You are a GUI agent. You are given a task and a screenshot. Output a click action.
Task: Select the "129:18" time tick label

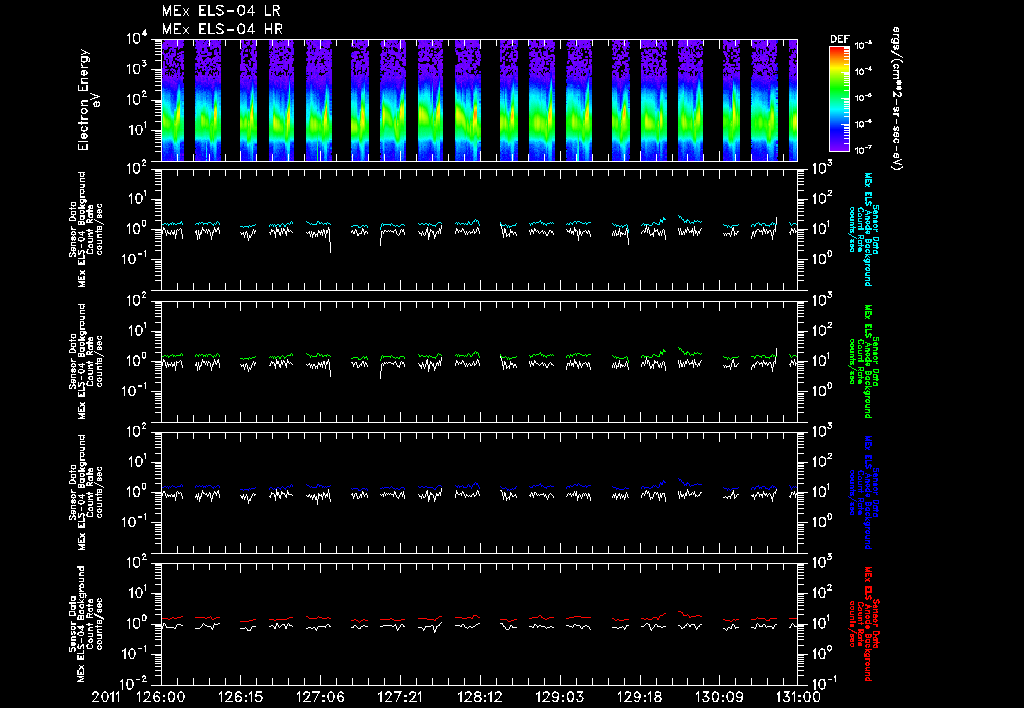pyautogui.click(x=639, y=697)
